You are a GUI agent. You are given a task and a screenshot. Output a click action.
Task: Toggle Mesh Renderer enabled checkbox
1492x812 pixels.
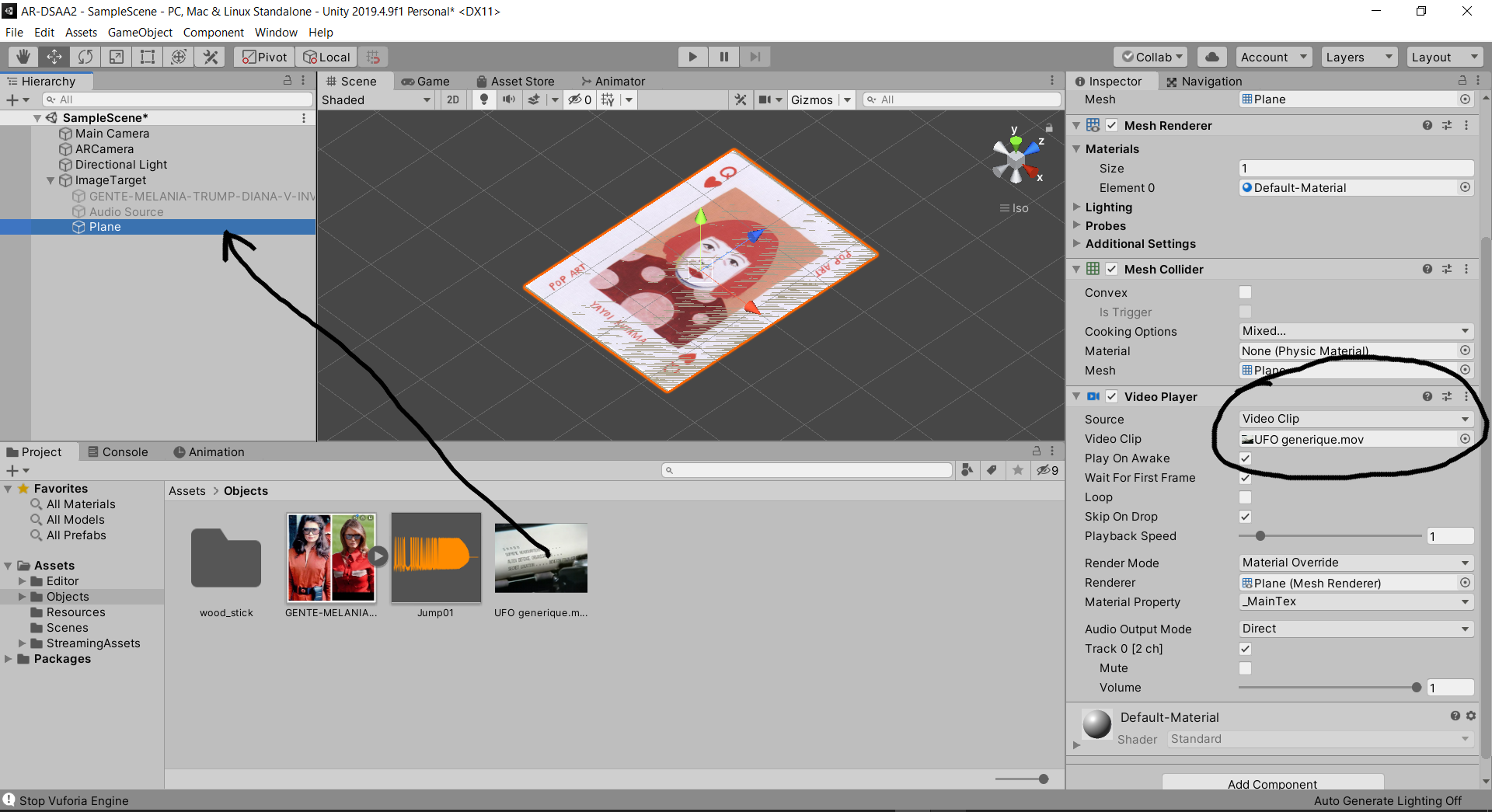pos(1112,125)
